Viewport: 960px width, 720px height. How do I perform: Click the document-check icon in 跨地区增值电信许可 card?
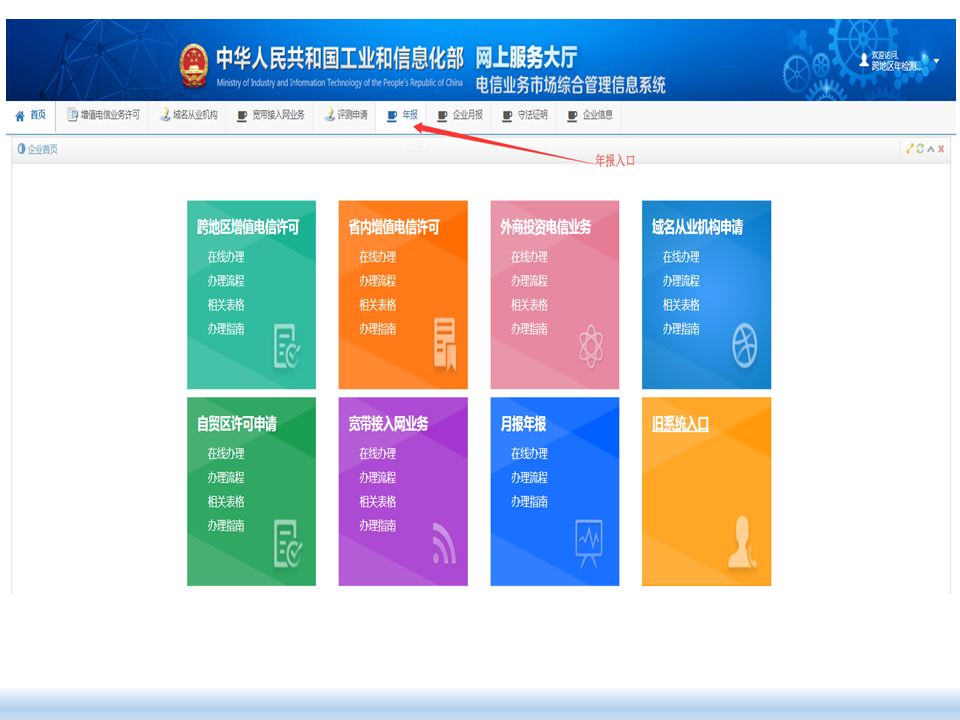pyautogui.click(x=287, y=346)
